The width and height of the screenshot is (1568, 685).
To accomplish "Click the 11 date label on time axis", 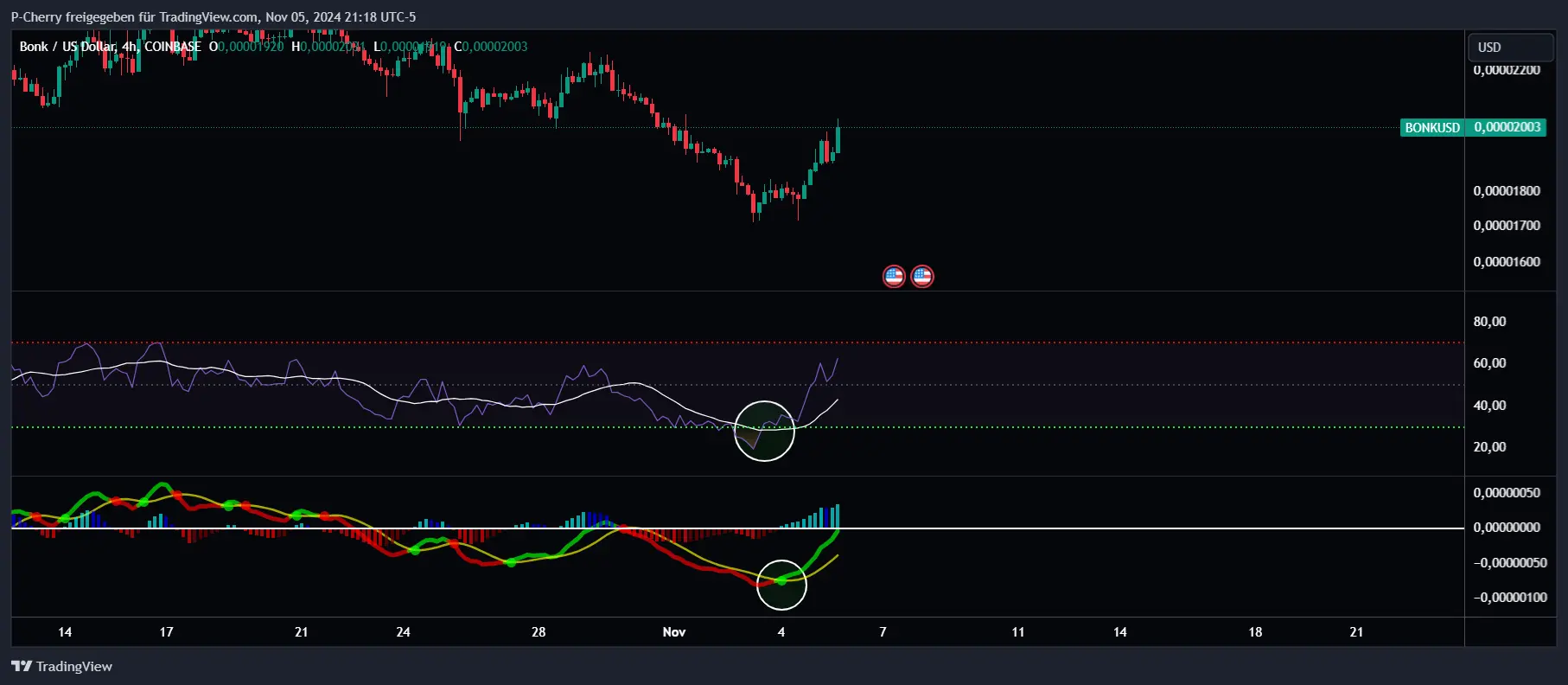I will pos(1018,632).
